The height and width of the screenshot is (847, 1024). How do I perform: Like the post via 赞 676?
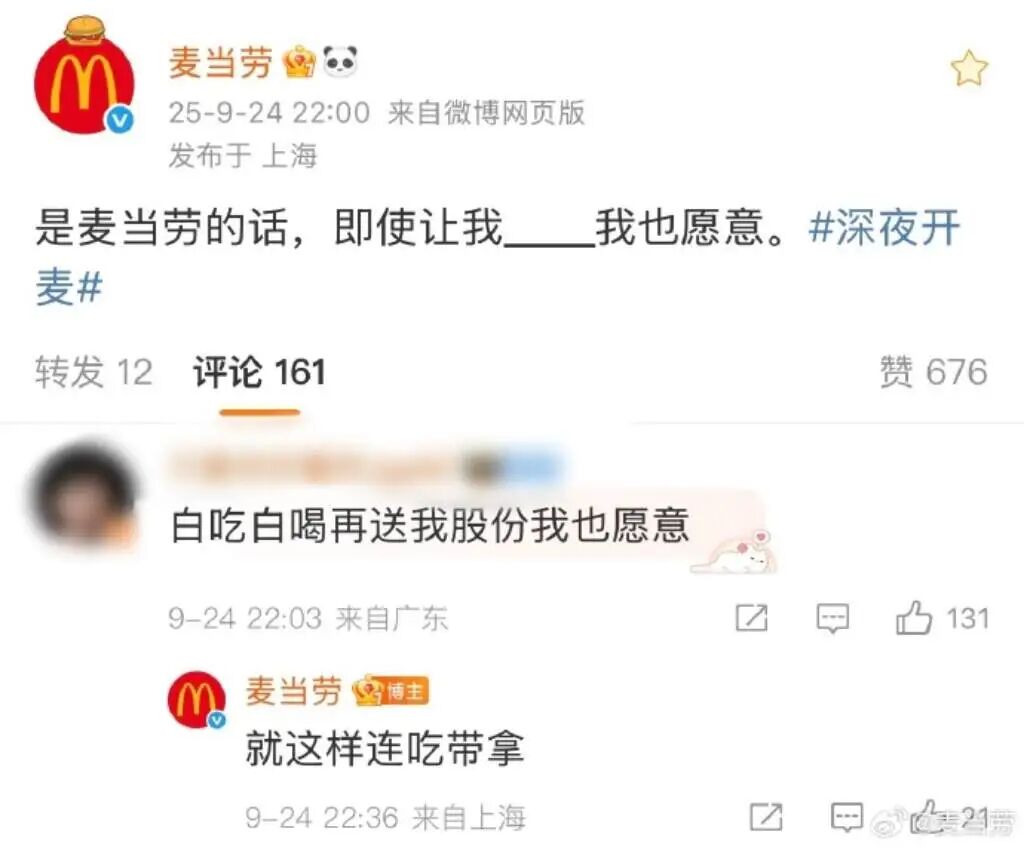(x=933, y=372)
